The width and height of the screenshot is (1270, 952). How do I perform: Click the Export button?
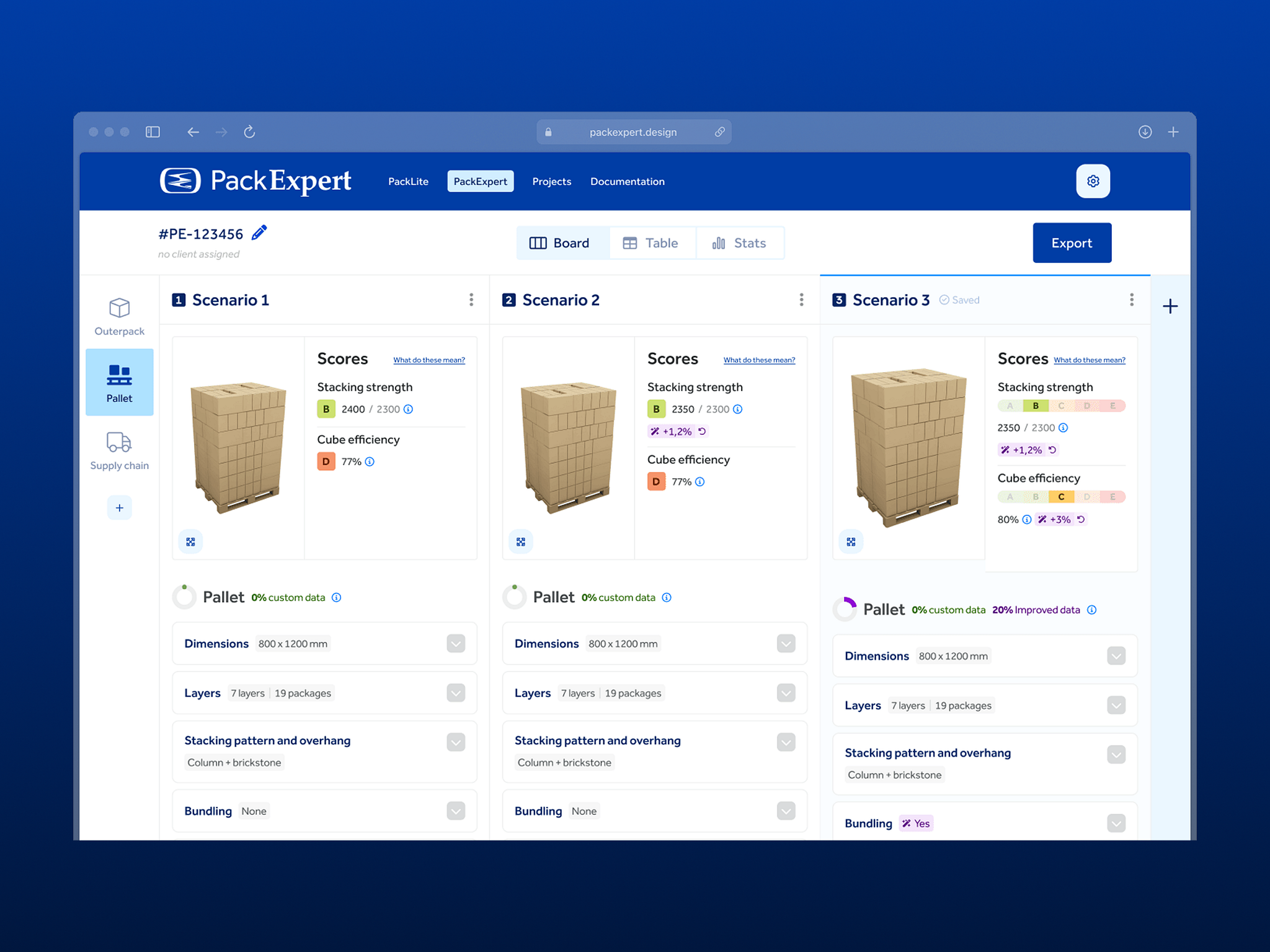pos(1072,243)
